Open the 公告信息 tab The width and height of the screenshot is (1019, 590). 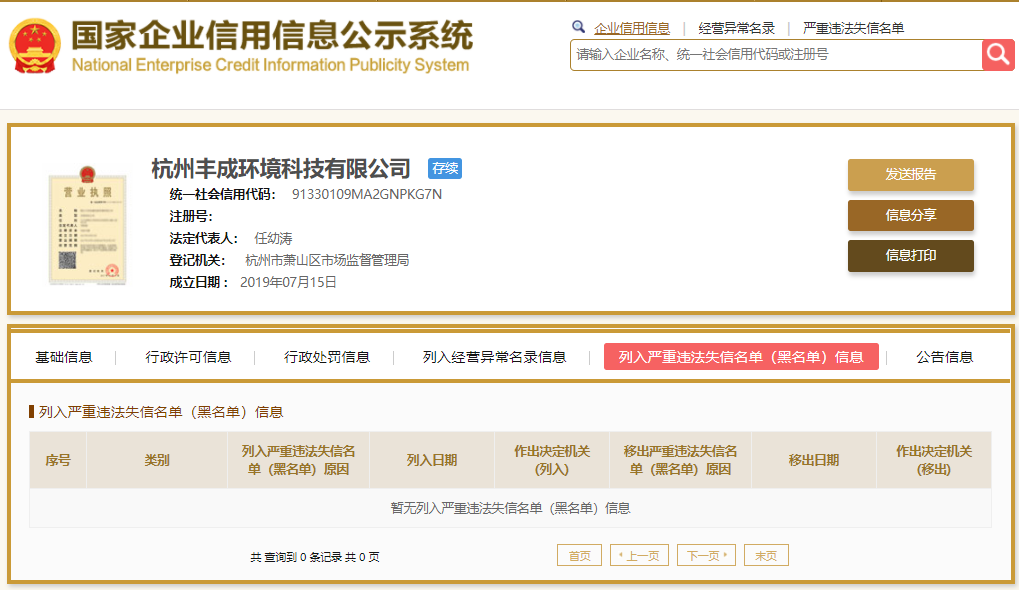[x=944, y=357]
